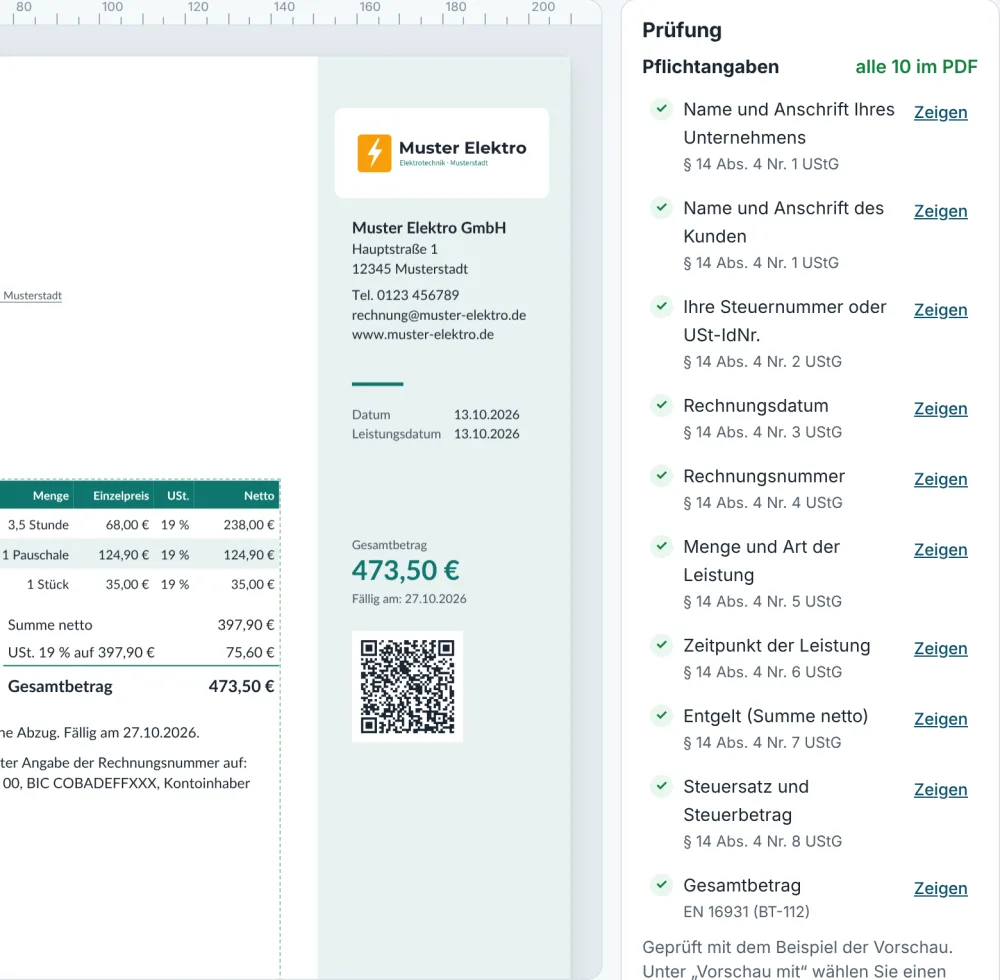This screenshot has height=980, width=1000.
Task: Click the Datum value '13.10.2026'
Action: [487, 414]
